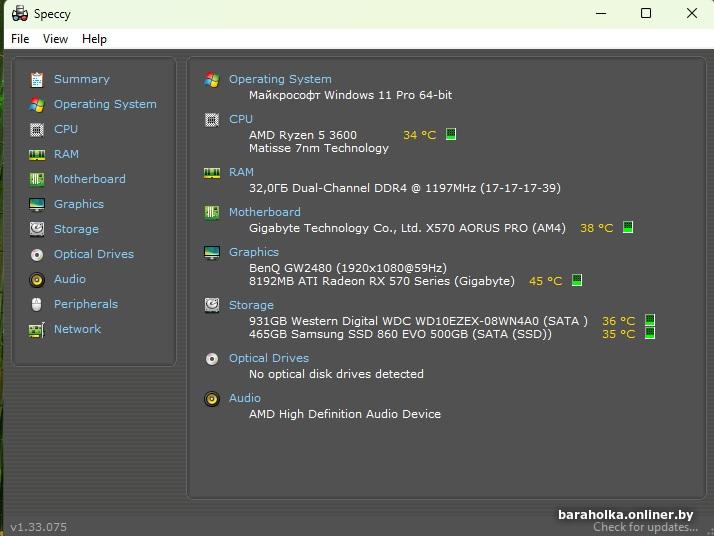
Task: Click the Optical Drives disc icon in sidebar
Action: coord(37,254)
